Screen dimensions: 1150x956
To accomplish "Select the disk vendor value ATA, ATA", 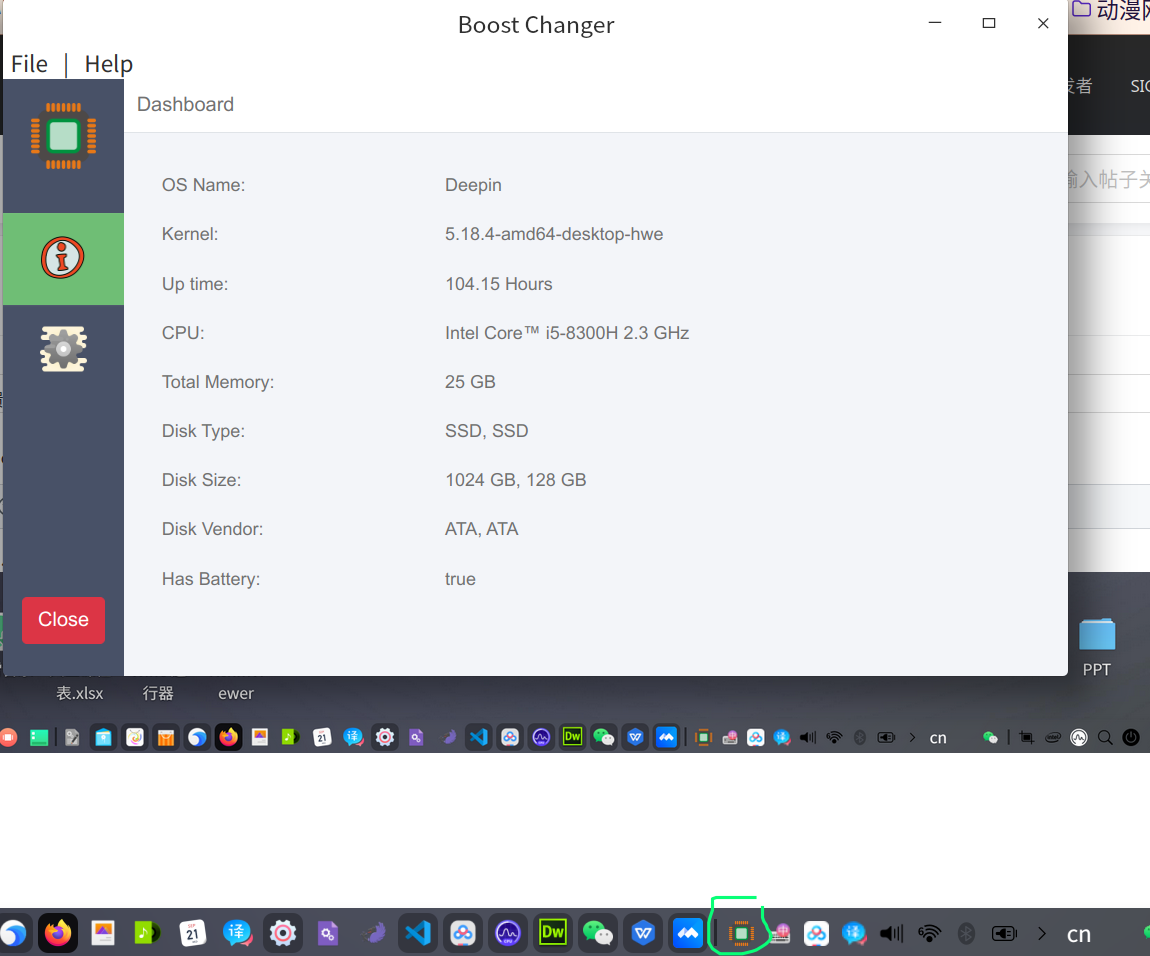I will pos(481,529).
